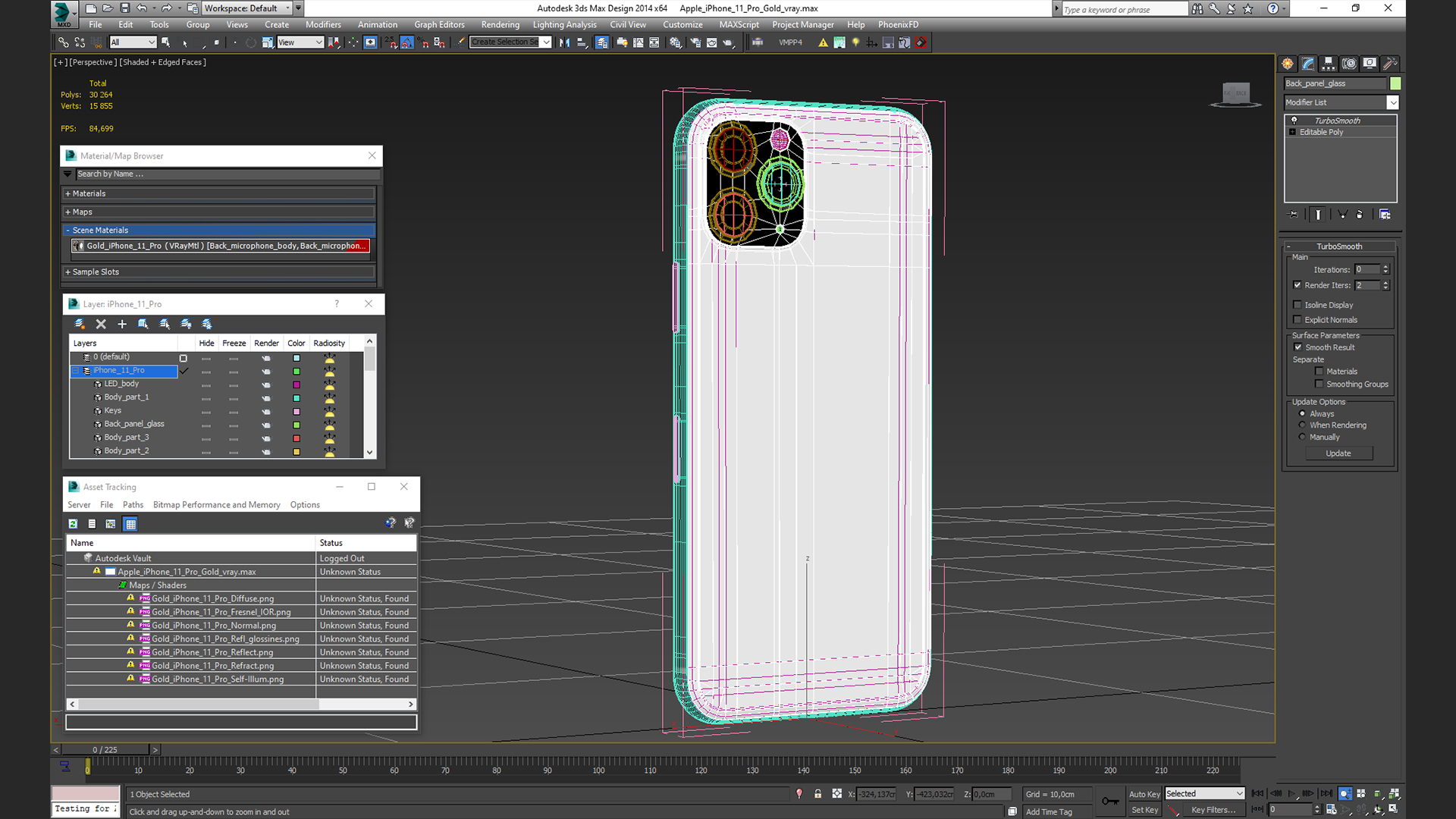This screenshot has width=1456, height=819.
Task: Expand the Materials group in Material Browser
Action: coord(219,194)
